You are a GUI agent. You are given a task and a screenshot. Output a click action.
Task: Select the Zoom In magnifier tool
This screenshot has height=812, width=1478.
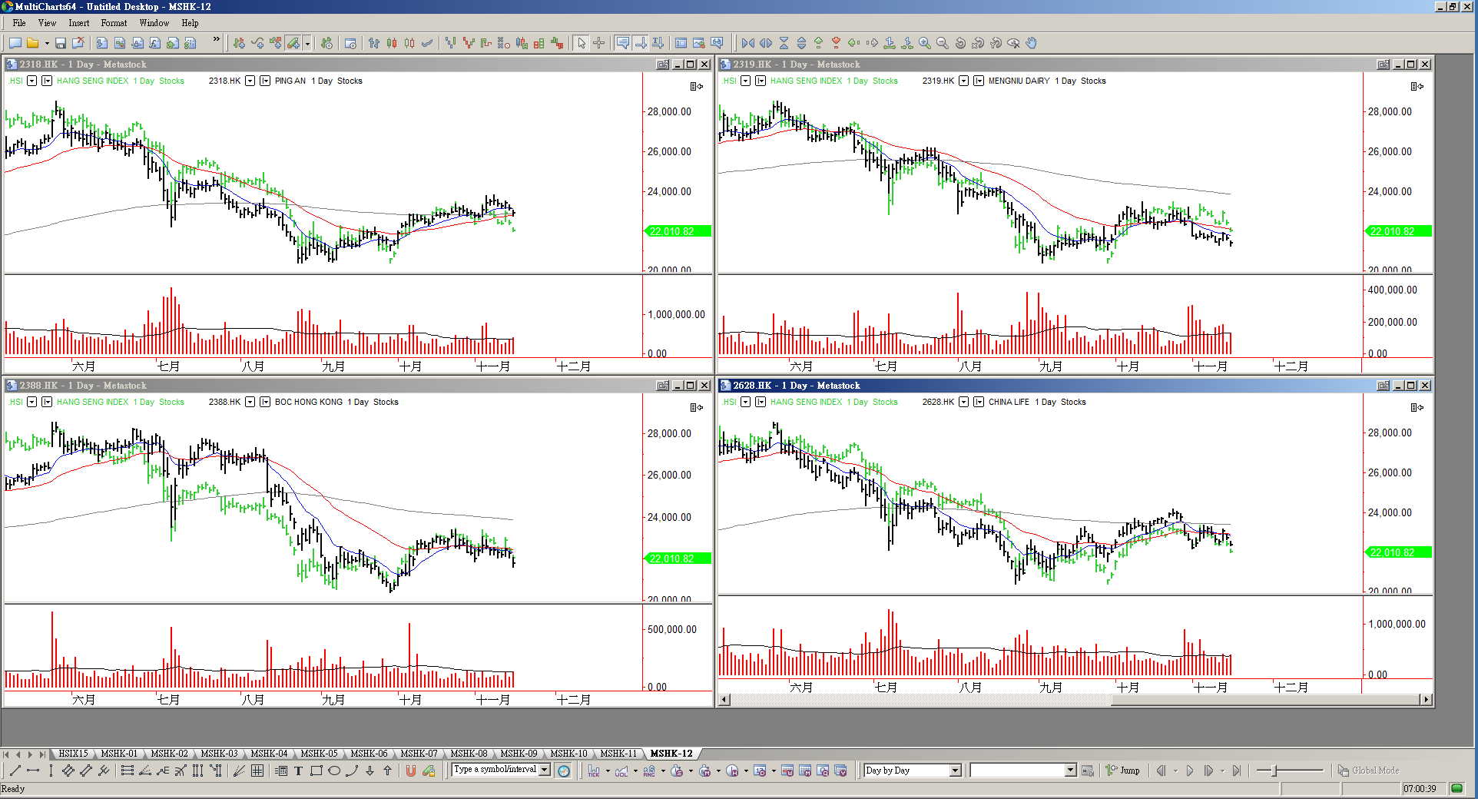click(925, 44)
